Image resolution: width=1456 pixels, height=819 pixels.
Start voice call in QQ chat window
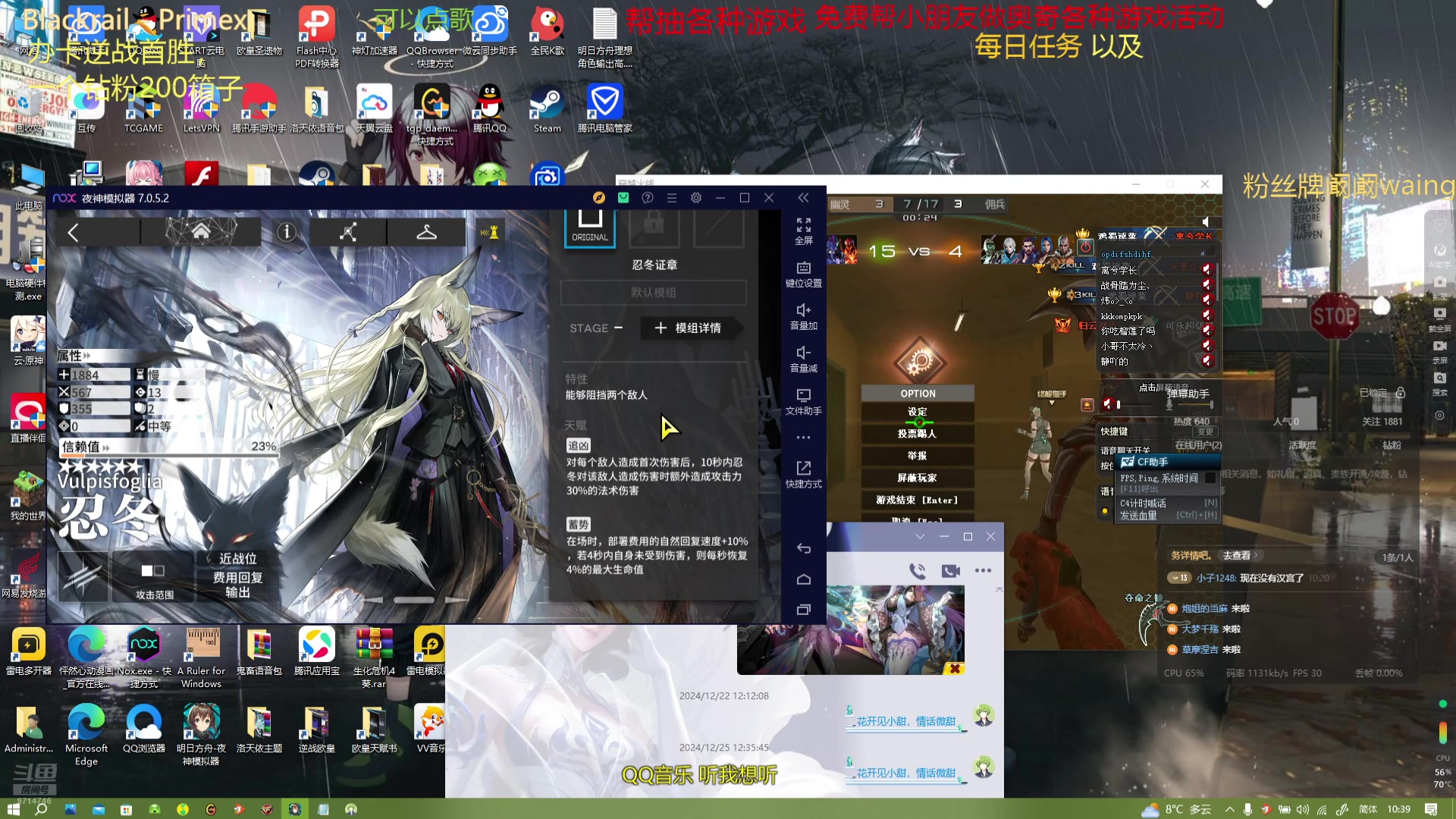[x=918, y=570]
